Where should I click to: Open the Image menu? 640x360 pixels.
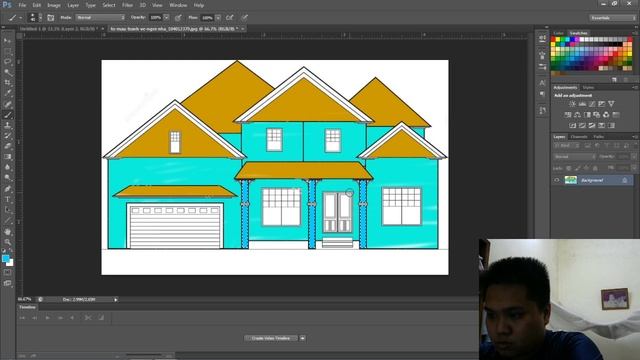coord(54,5)
